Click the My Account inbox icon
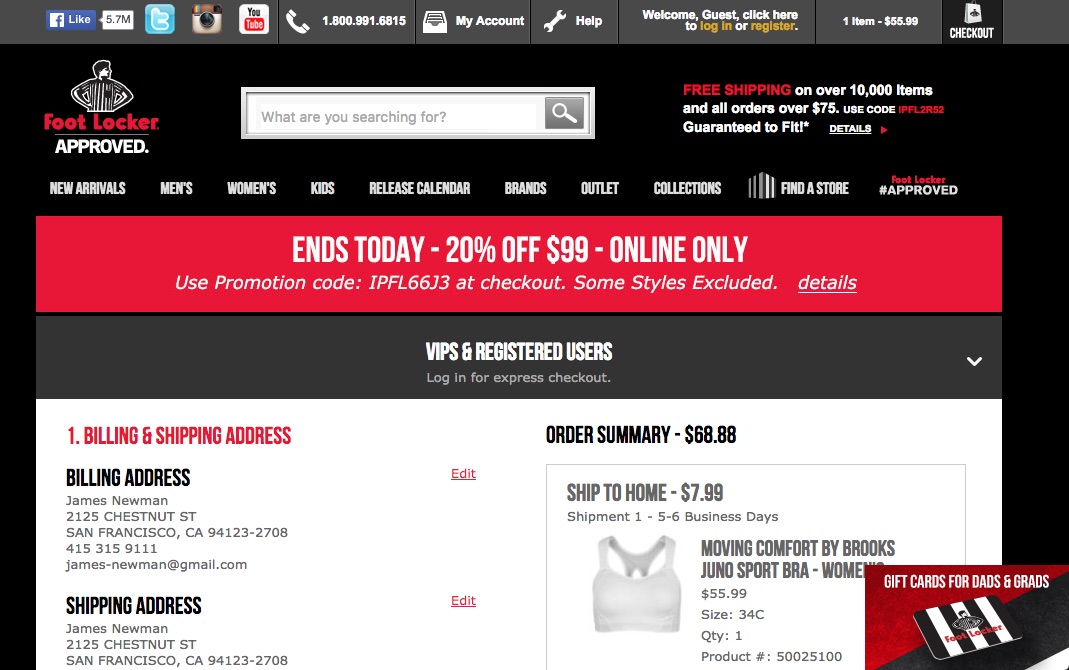Viewport: 1069px width, 670px height. pyautogui.click(x=434, y=22)
